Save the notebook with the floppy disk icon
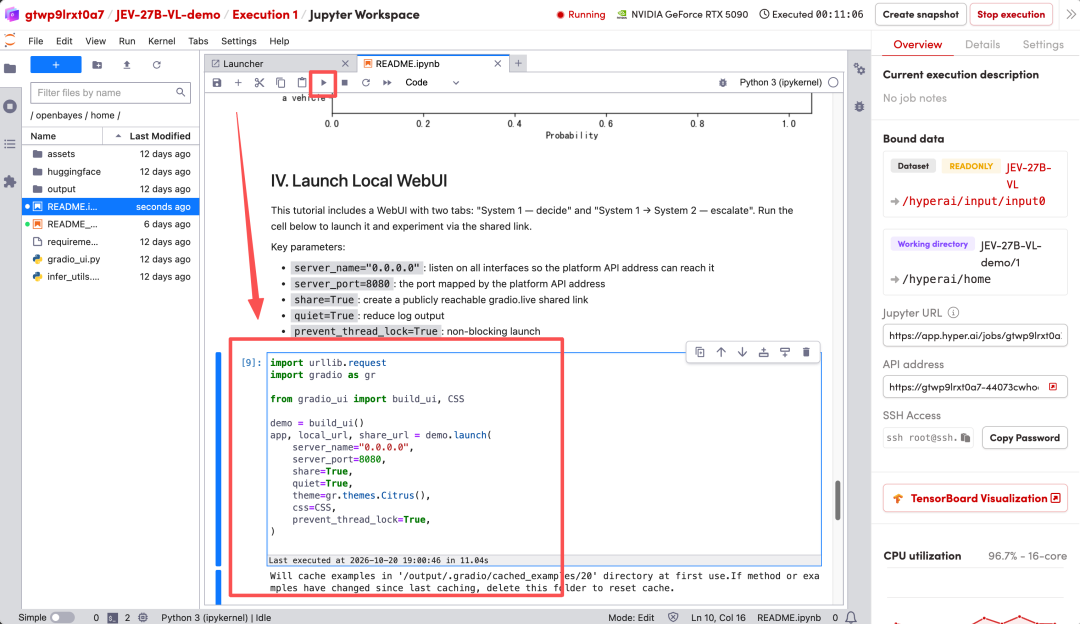 (x=217, y=83)
